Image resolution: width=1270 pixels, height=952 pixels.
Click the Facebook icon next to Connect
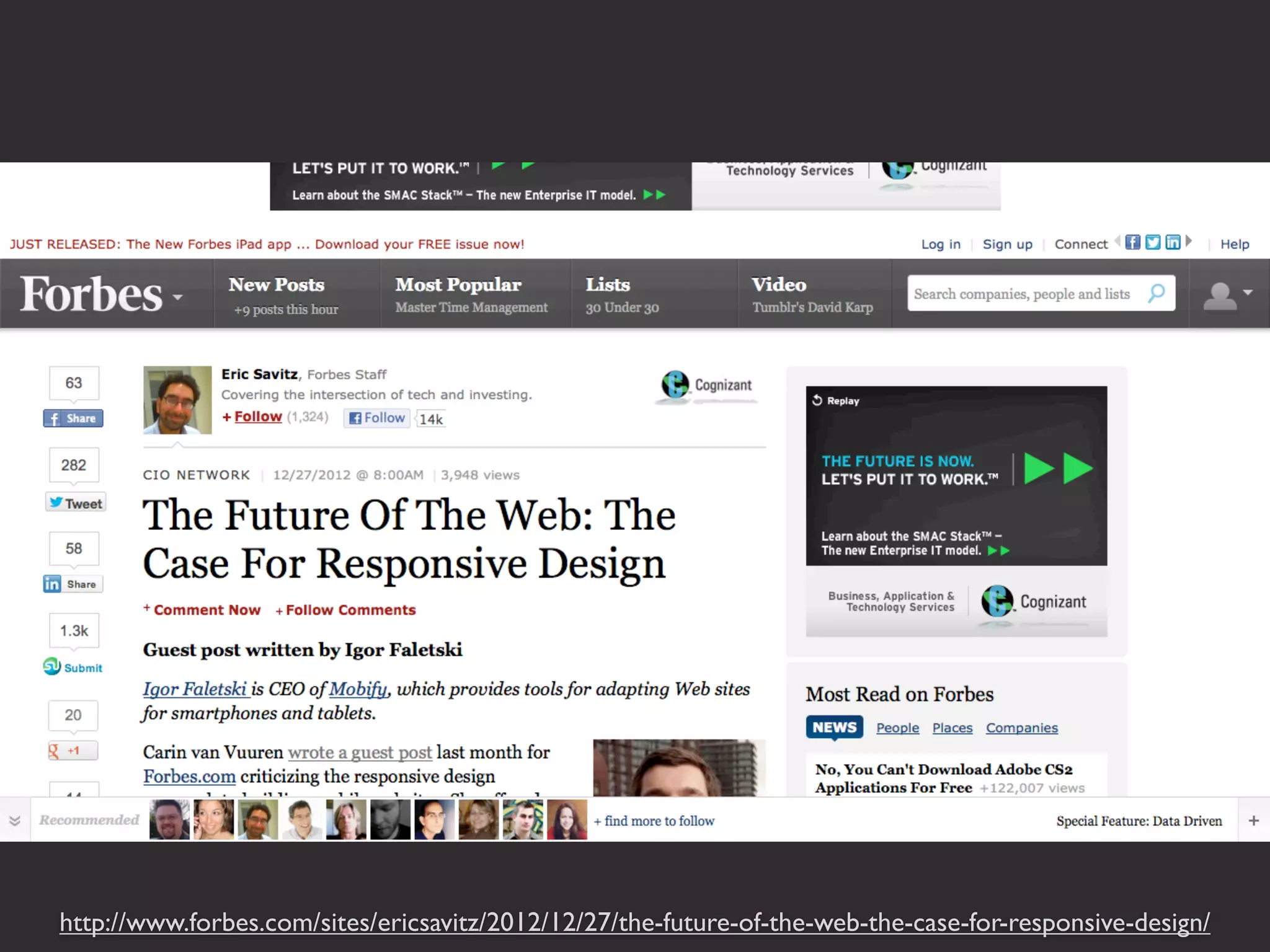tap(1132, 242)
